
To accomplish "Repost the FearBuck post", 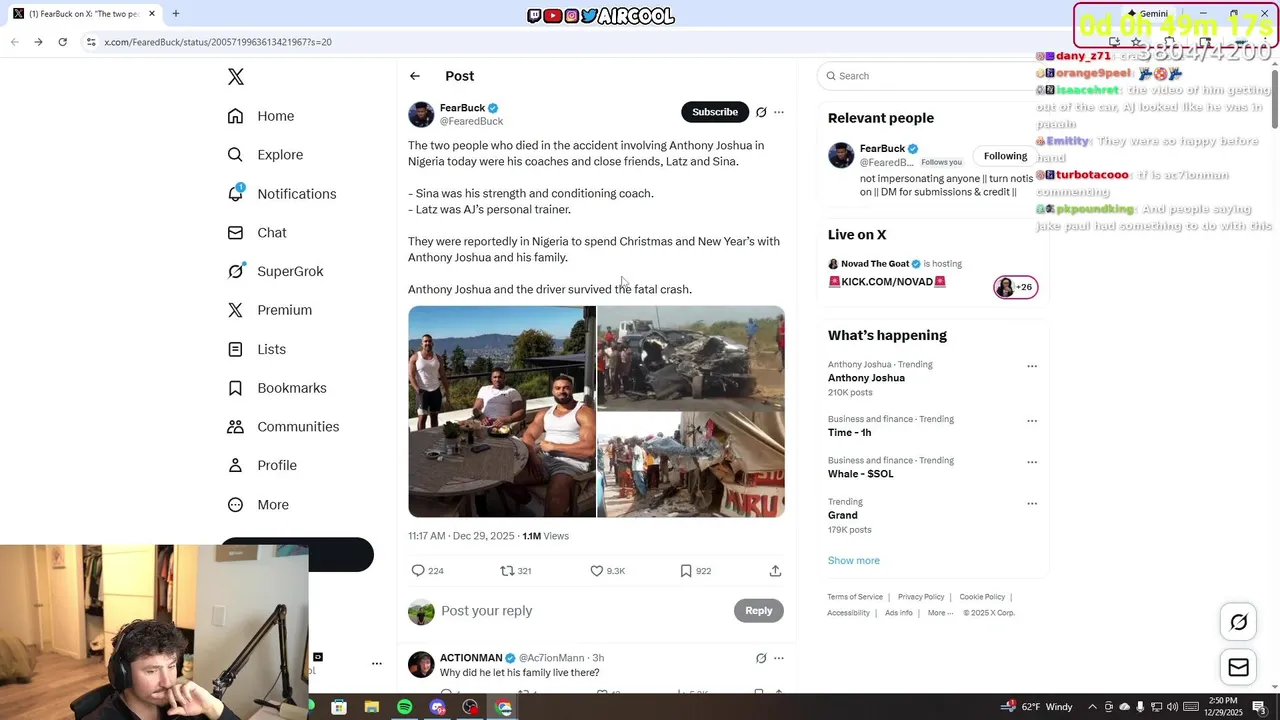I will [516, 571].
